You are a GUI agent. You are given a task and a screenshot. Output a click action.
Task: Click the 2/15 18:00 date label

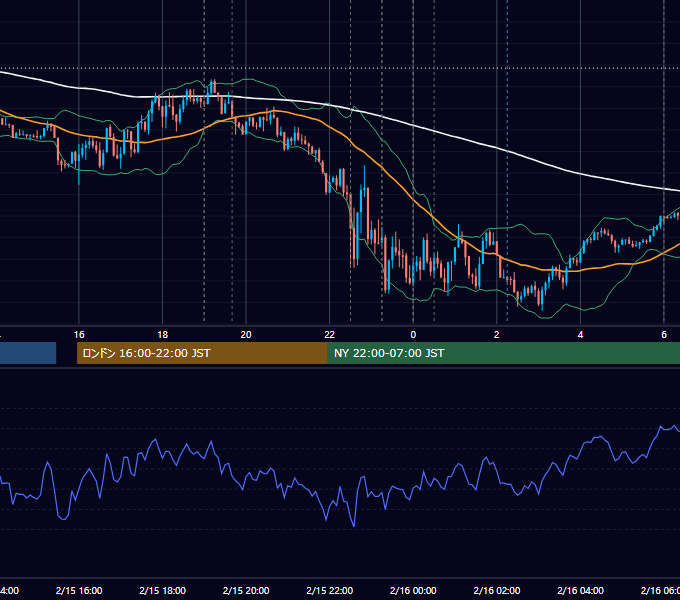pyautogui.click(x=163, y=590)
